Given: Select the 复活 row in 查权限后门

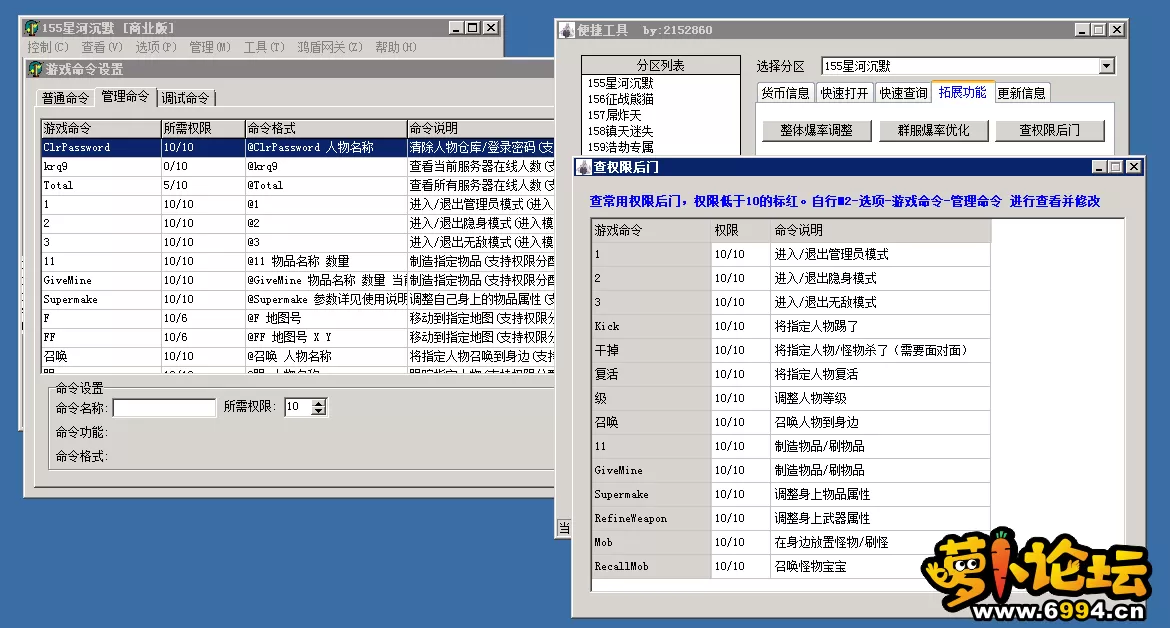Looking at the screenshot, I should tap(791, 374).
